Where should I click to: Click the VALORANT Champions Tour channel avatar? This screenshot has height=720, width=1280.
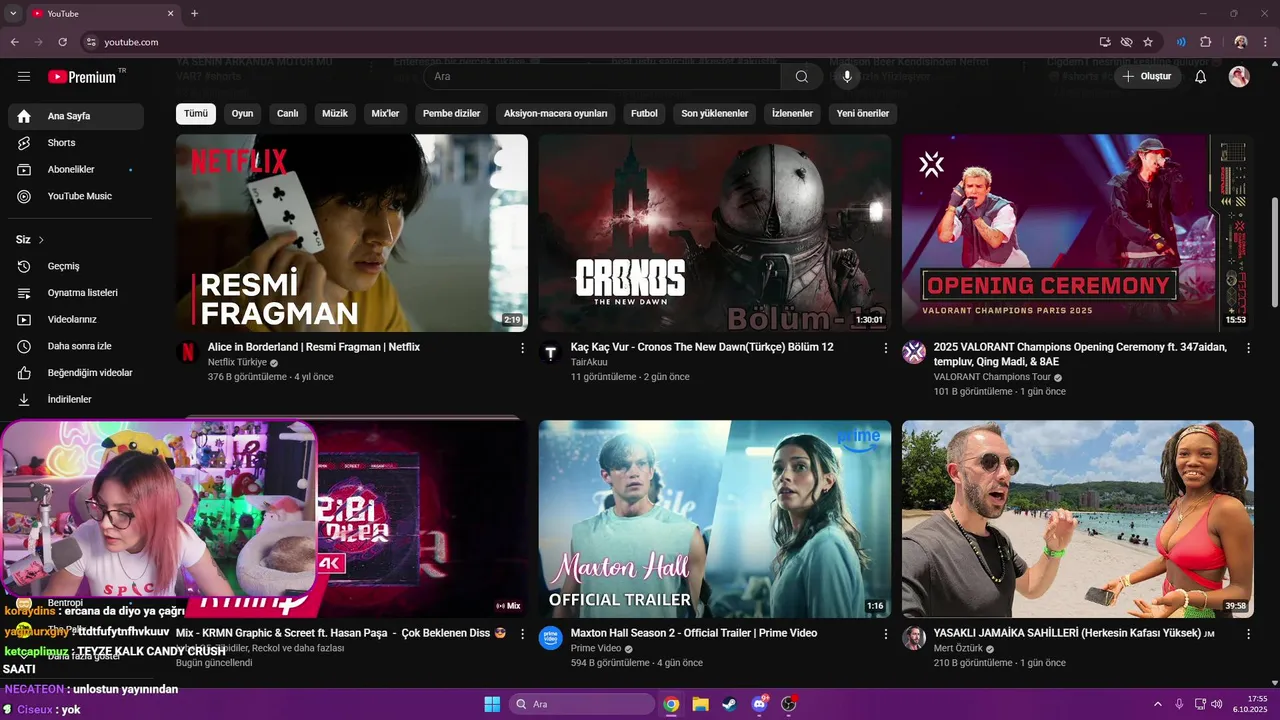pos(914,352)
